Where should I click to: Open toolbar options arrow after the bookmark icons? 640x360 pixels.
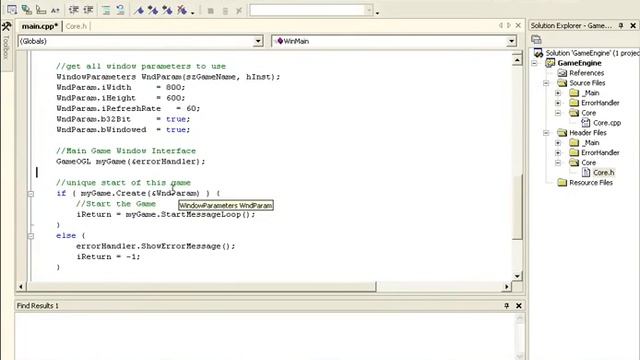click(x=193, y=12)
